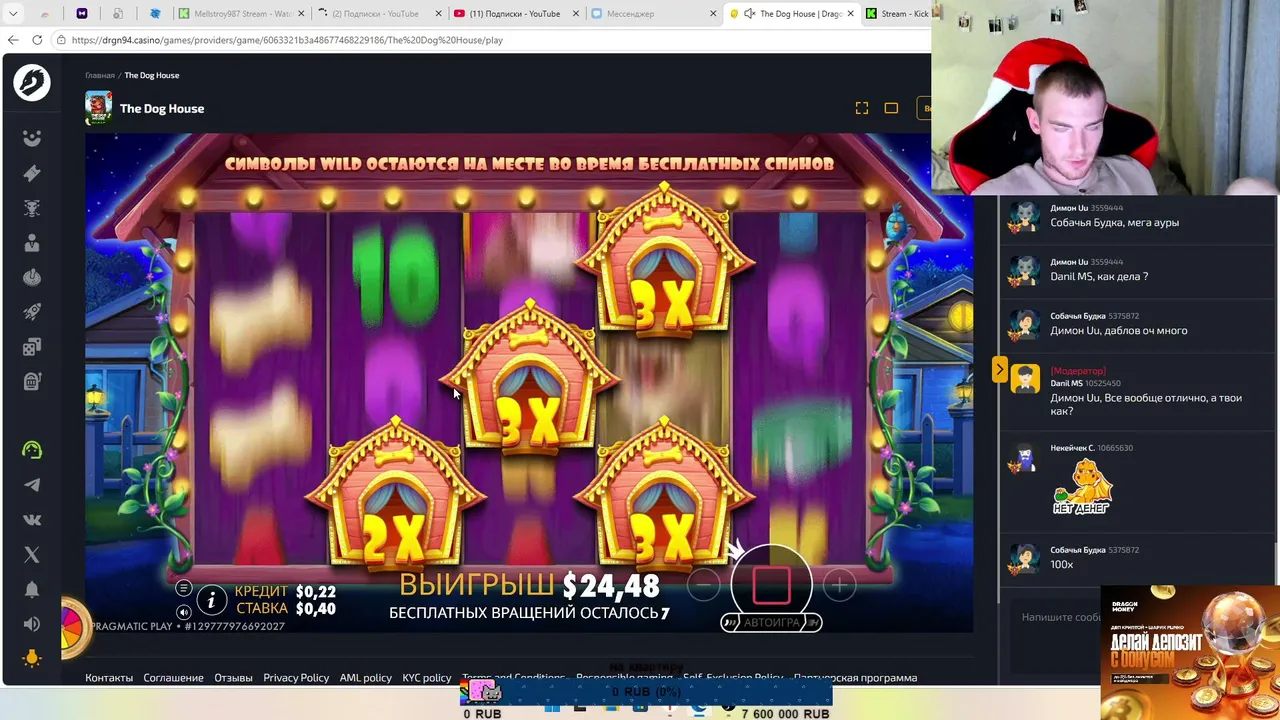Click the Nyan cat donation goal widget

[x=486, y=690]
